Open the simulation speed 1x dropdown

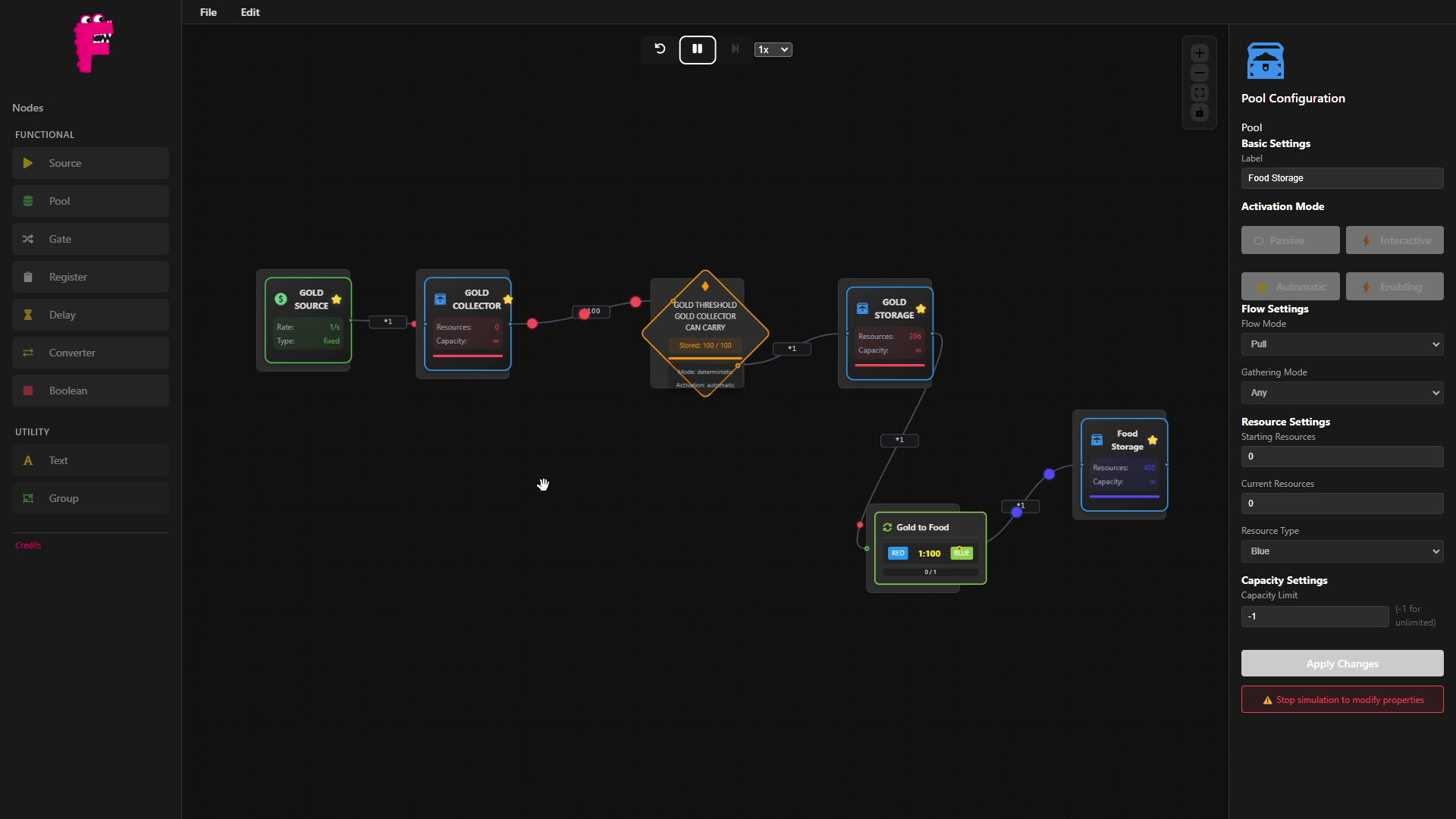click(x=773, y=49)
